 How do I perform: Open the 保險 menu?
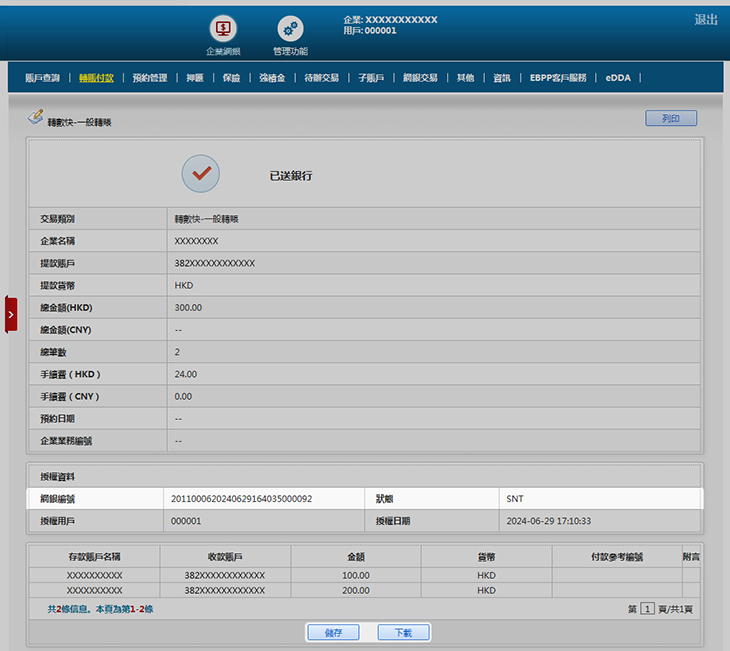231,77
